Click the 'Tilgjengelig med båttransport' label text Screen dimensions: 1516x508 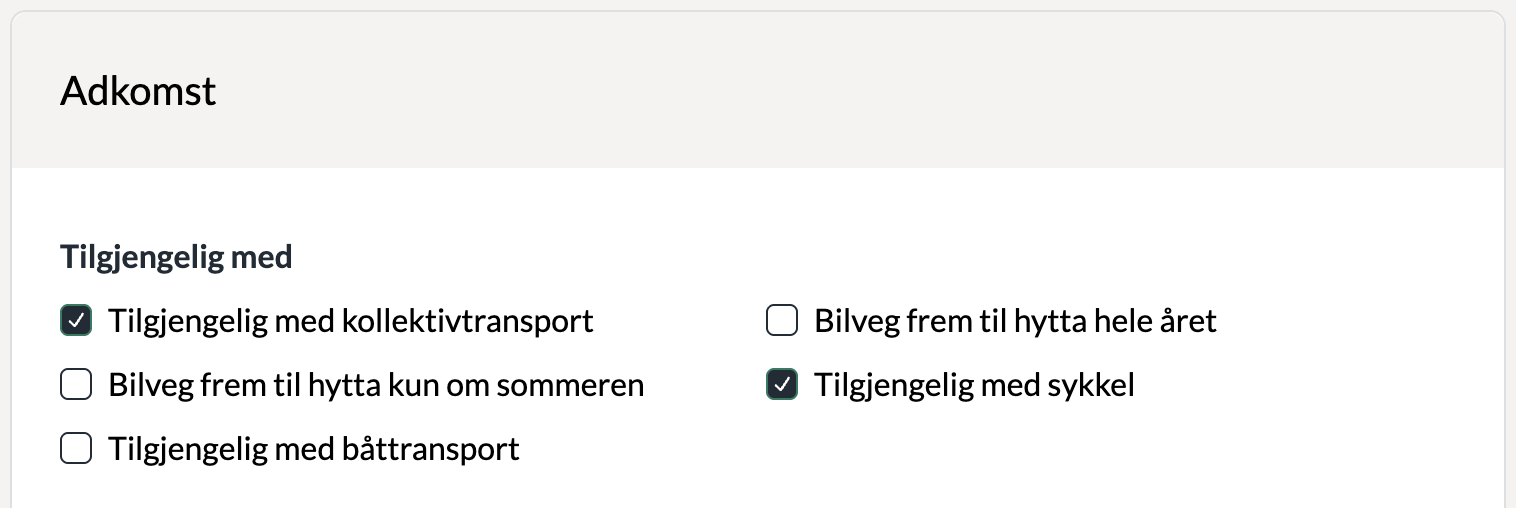(314, 449)
